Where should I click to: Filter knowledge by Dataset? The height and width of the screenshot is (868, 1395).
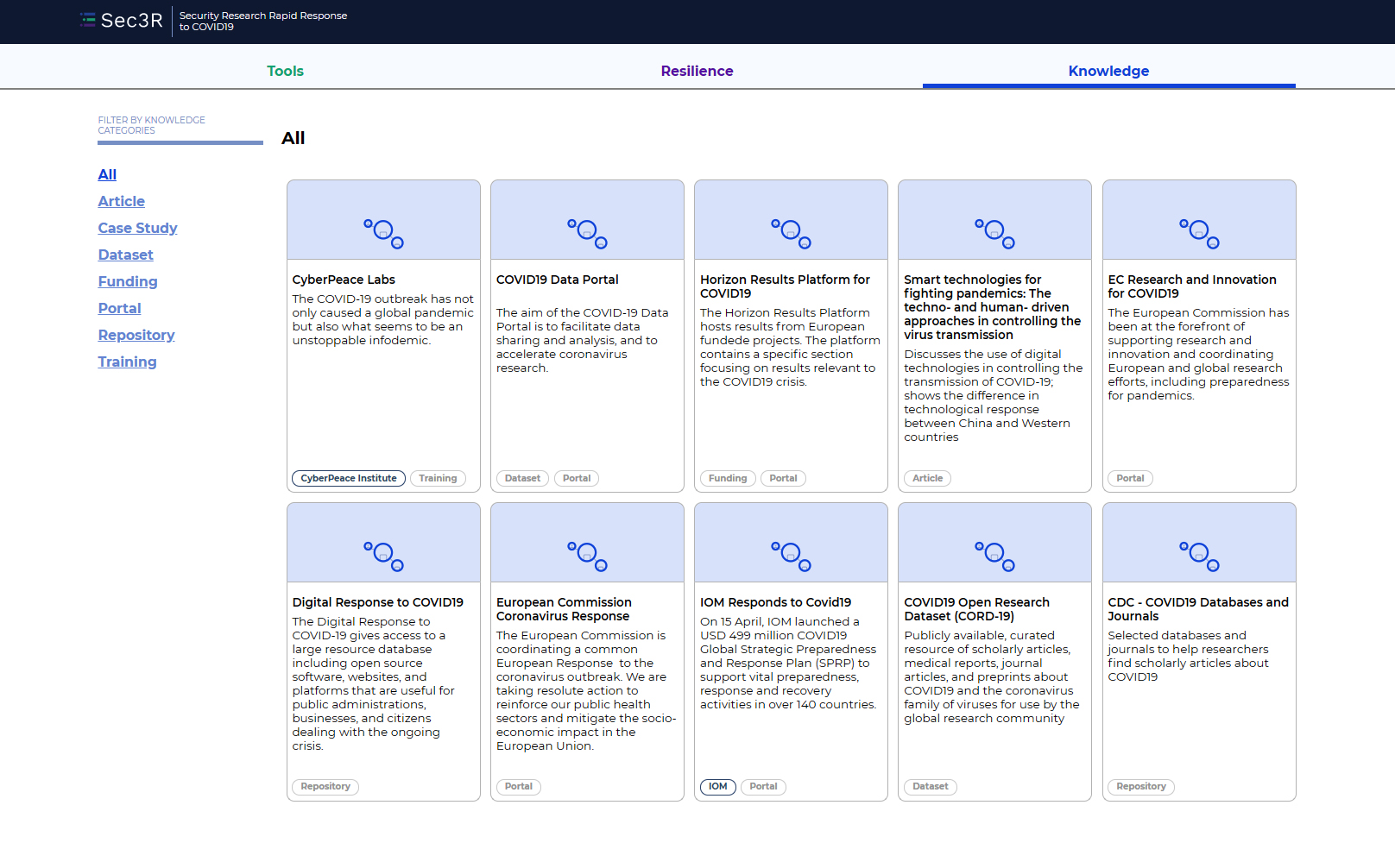point(125,255)
